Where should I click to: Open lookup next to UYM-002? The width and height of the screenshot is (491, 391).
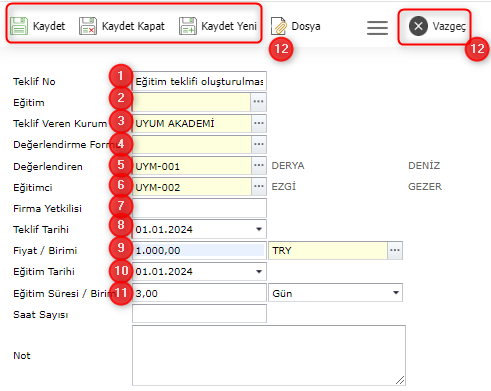click(x=259, y=186)
